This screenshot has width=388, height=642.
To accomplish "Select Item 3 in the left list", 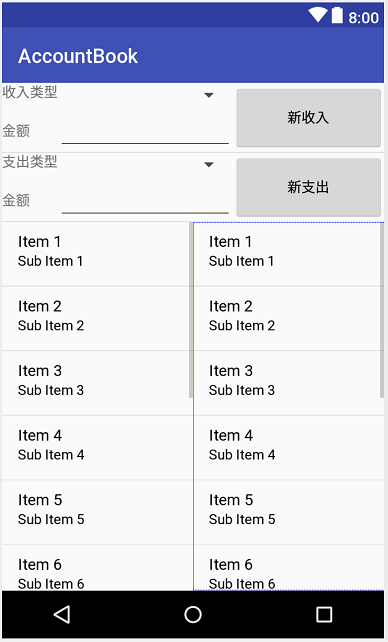I will [97, 383].
